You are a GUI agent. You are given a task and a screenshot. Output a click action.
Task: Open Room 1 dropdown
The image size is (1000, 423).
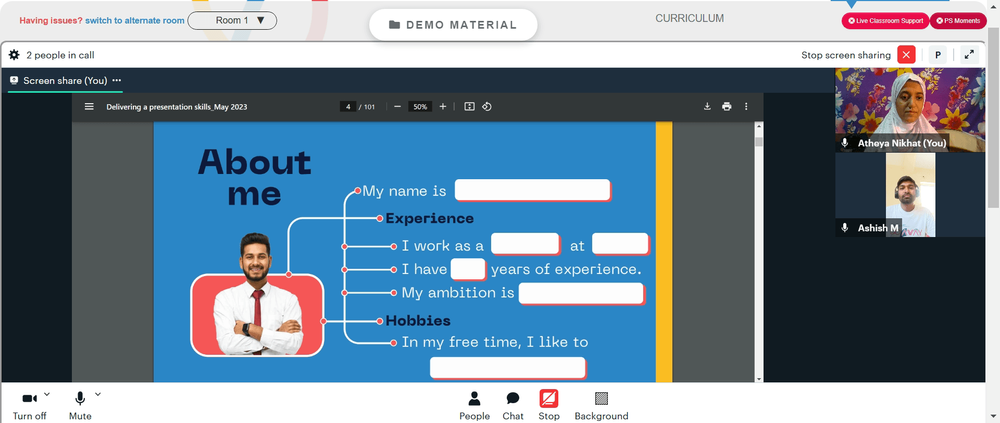click(x=232, y=20)
